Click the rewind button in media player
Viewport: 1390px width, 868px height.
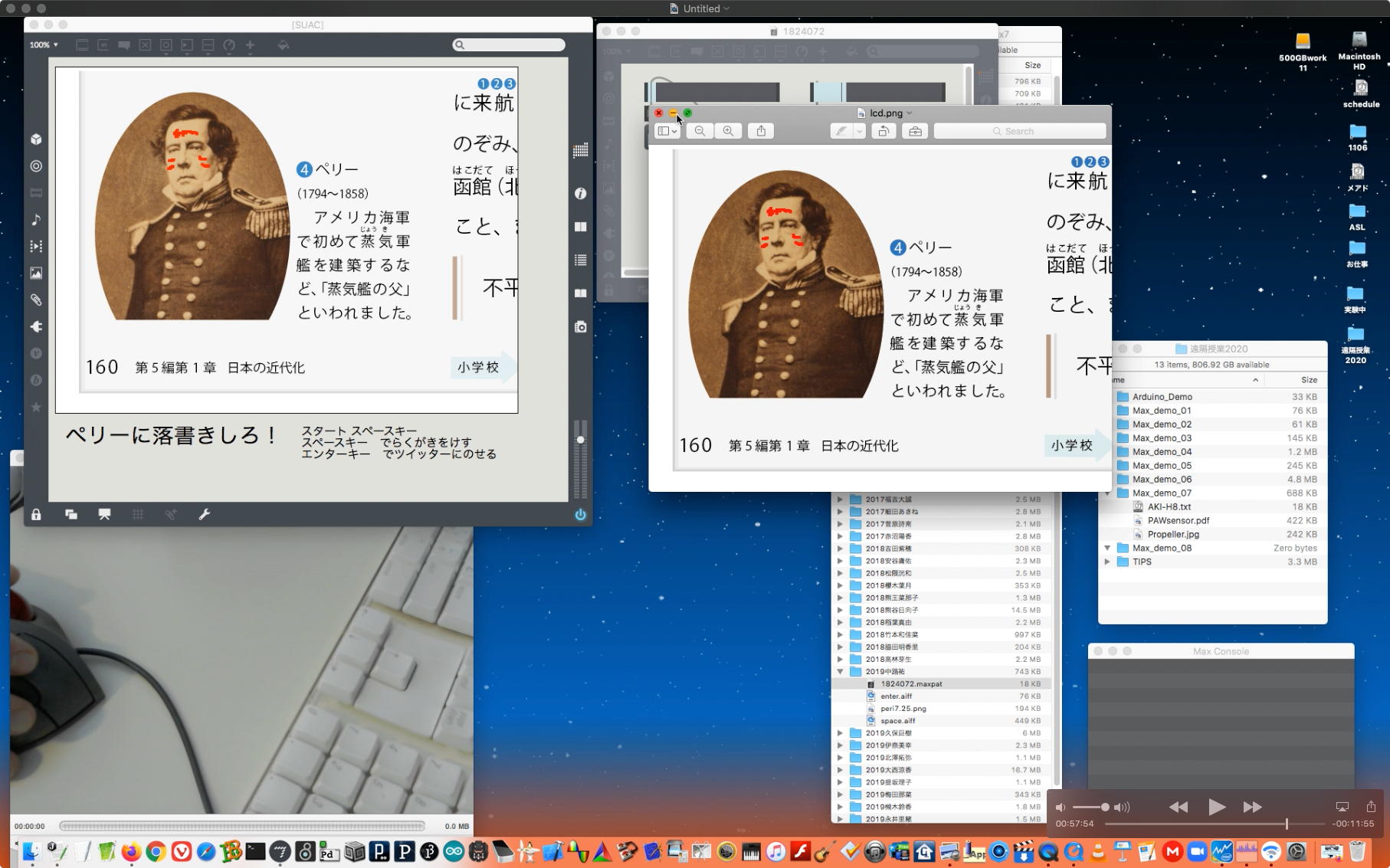click(x=1179, y=807)
